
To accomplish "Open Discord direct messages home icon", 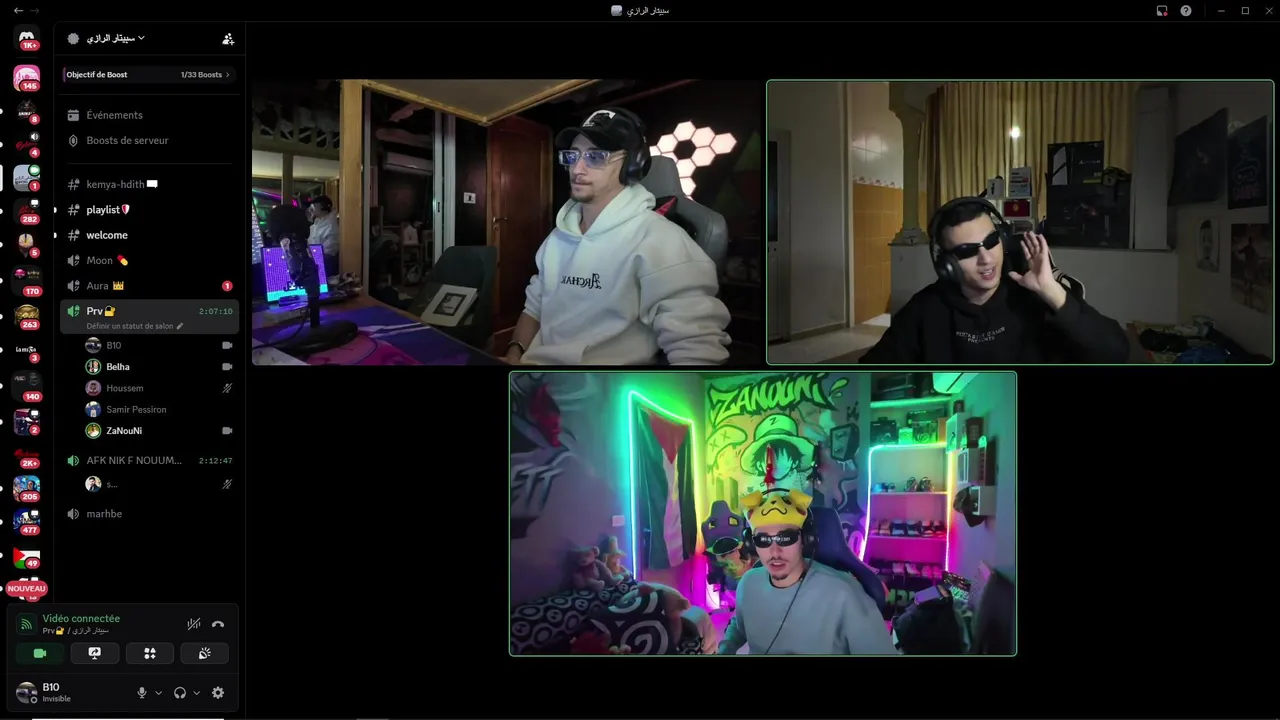I will point(27,38).
